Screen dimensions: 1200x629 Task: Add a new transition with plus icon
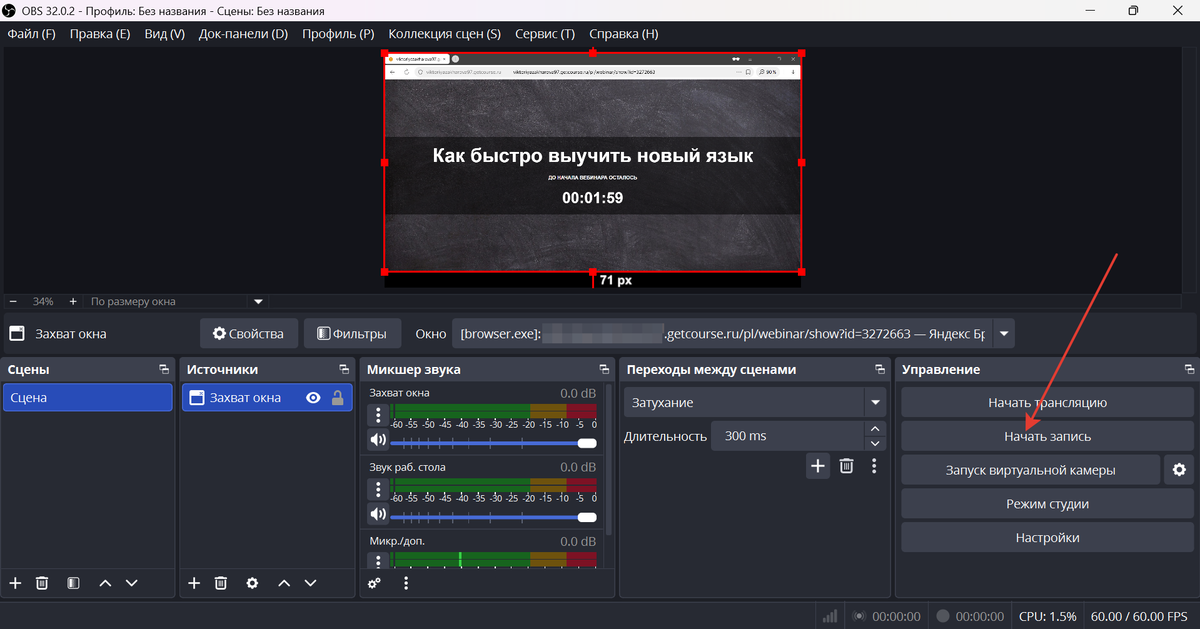coord(818,465)
